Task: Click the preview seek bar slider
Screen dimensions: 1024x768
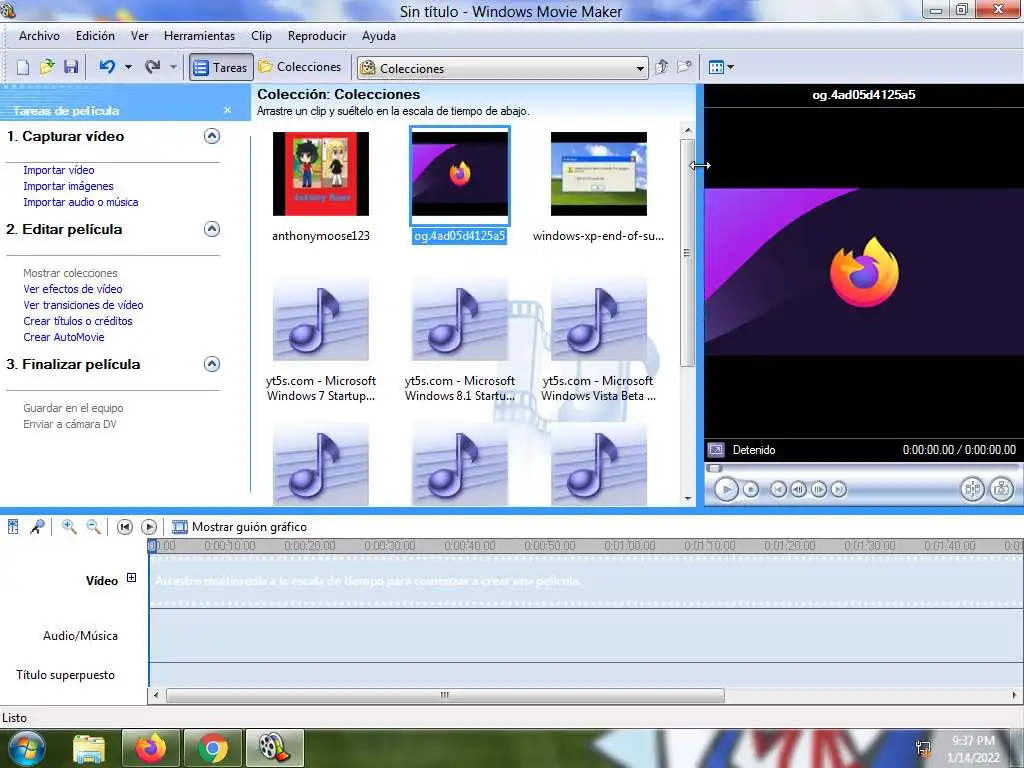Action: pos(714,468)
